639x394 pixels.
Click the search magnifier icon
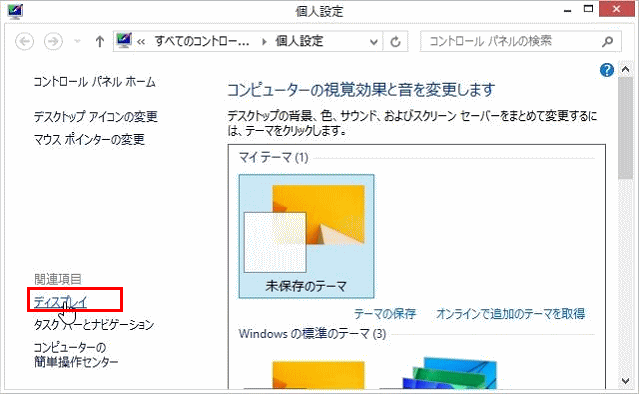click(x=607, y=41)
